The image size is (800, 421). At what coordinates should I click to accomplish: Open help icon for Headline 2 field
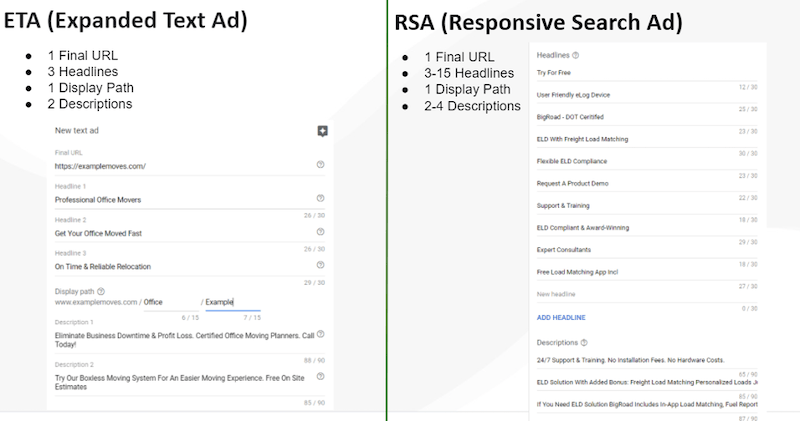pyautogui.click(x=320, y=232)
